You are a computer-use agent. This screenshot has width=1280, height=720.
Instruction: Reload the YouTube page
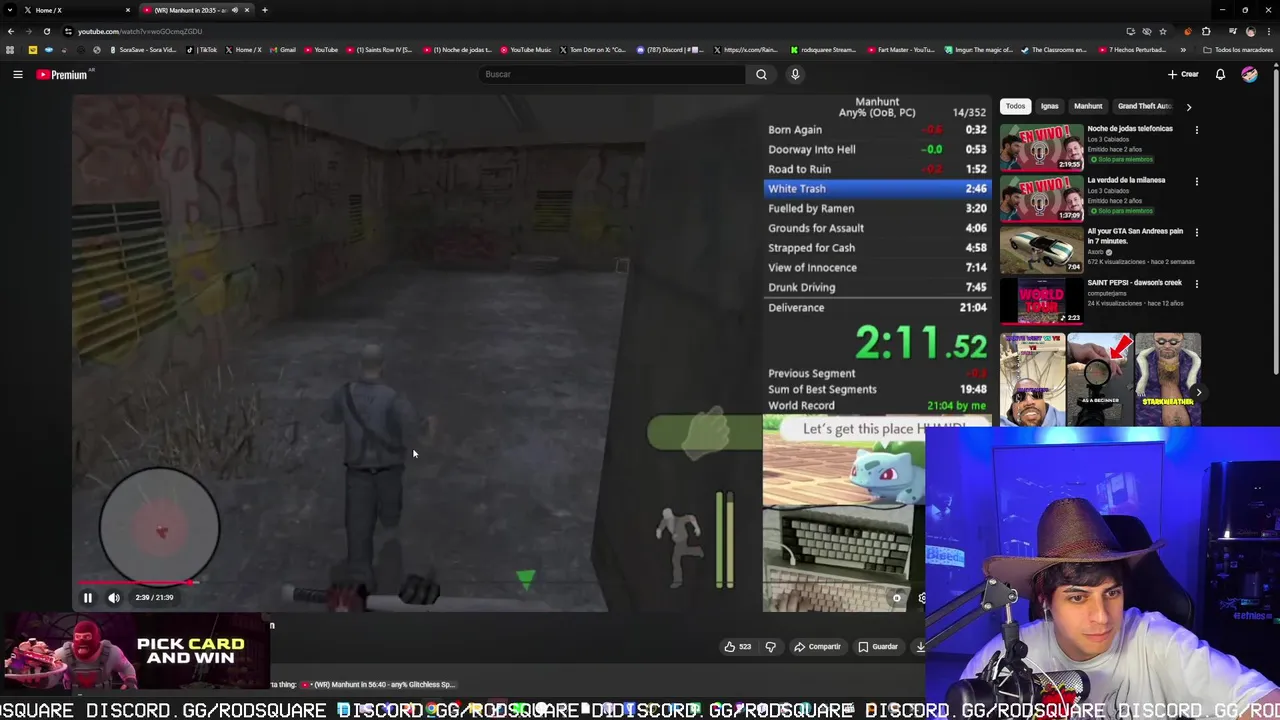coord(46,31)
